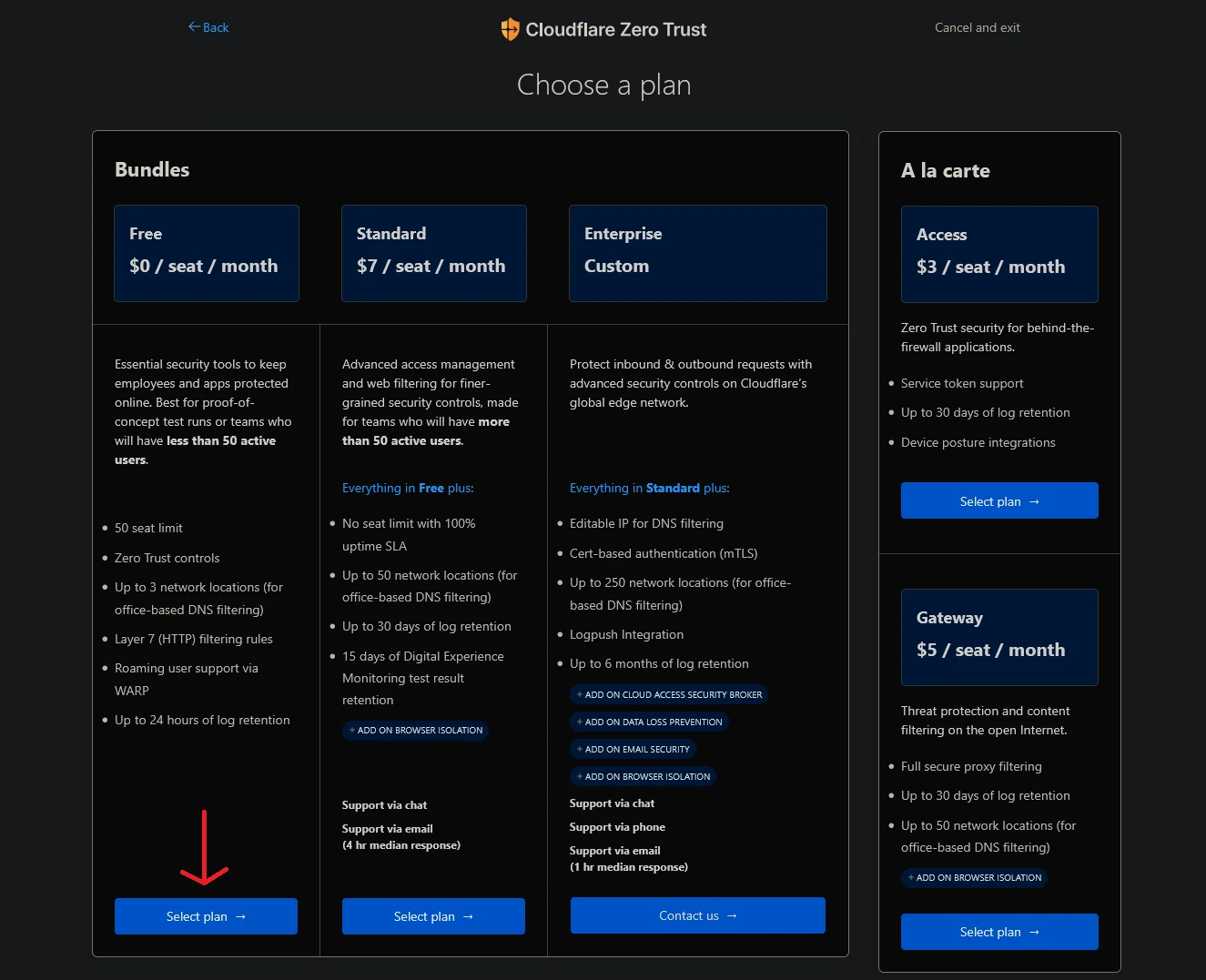The width and height of the screenshot is (1206, 980).
Task: Click the Cloudflare Zero Trust shield logo
Action: pyautogui.click(x=510, y=29)
